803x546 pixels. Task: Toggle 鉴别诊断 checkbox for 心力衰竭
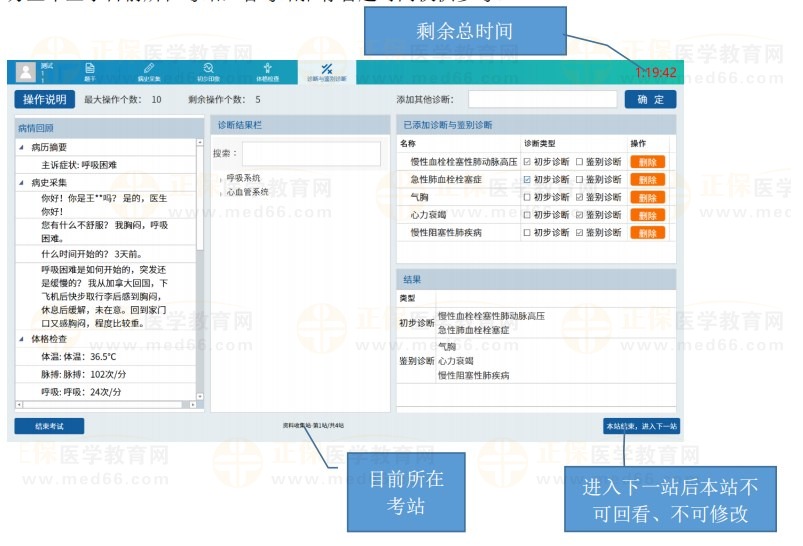[579, 215]
